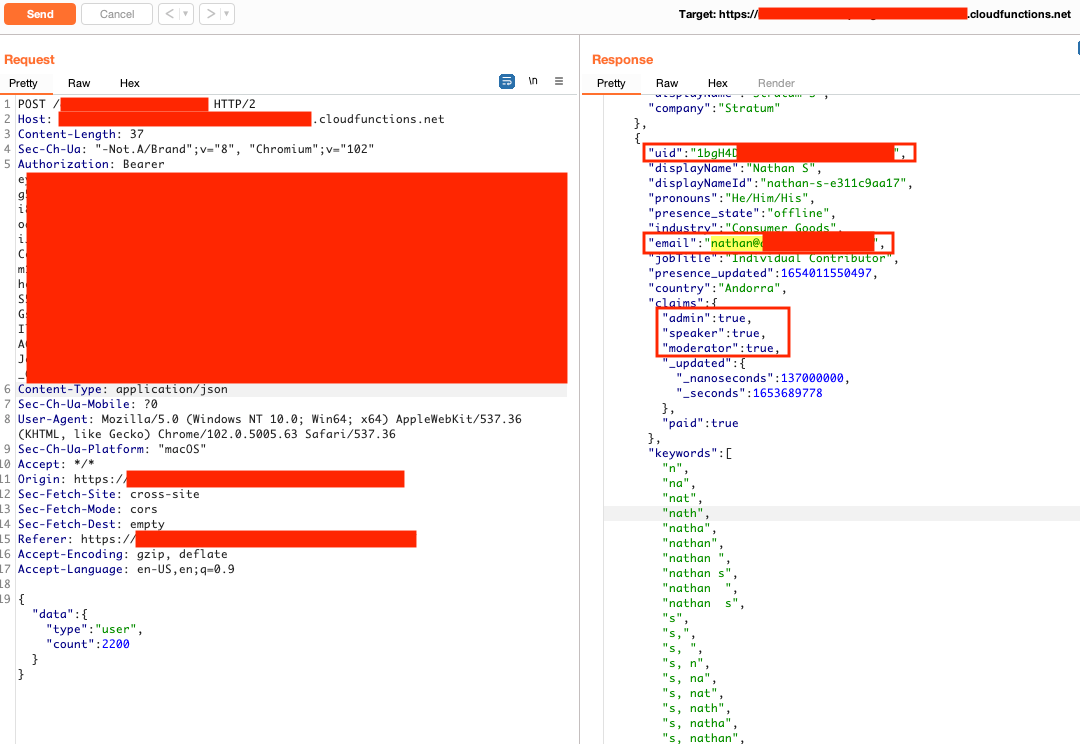Click the "displayNameId" response line
Viewport: 1080px width, 744px height.
780,183
